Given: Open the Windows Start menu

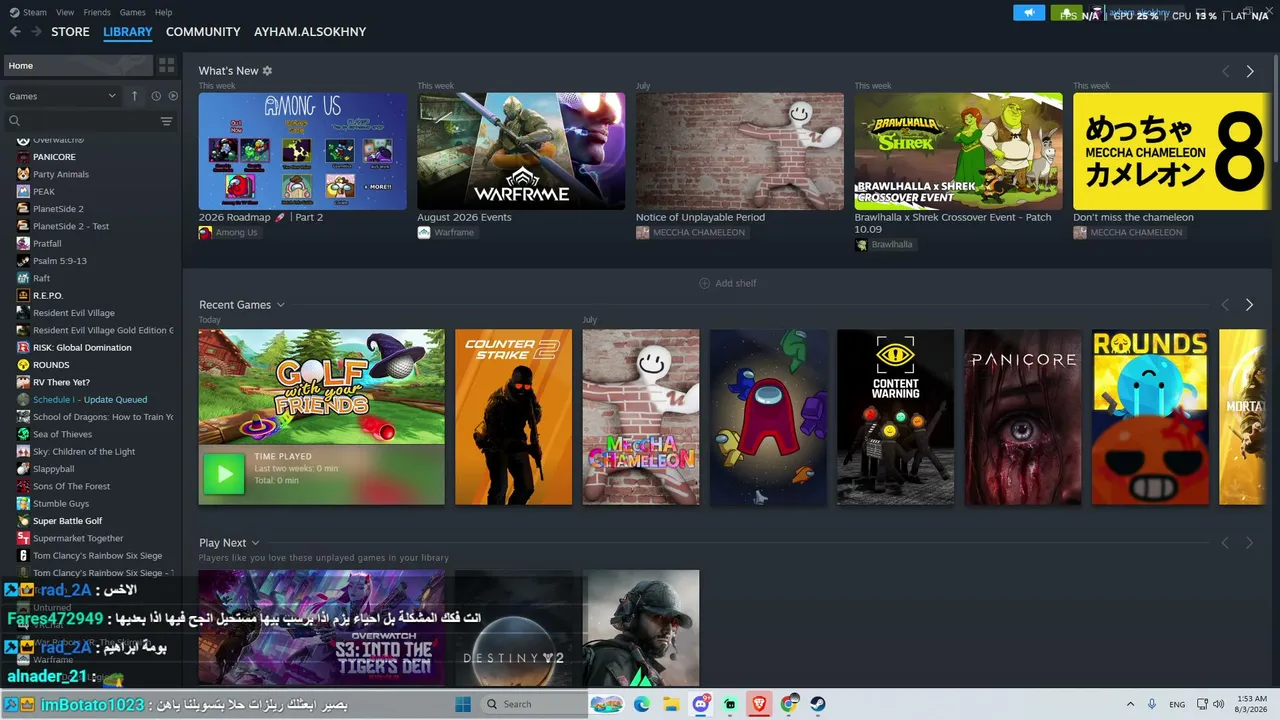Looking at the screenshot, I should click(463, 704).
